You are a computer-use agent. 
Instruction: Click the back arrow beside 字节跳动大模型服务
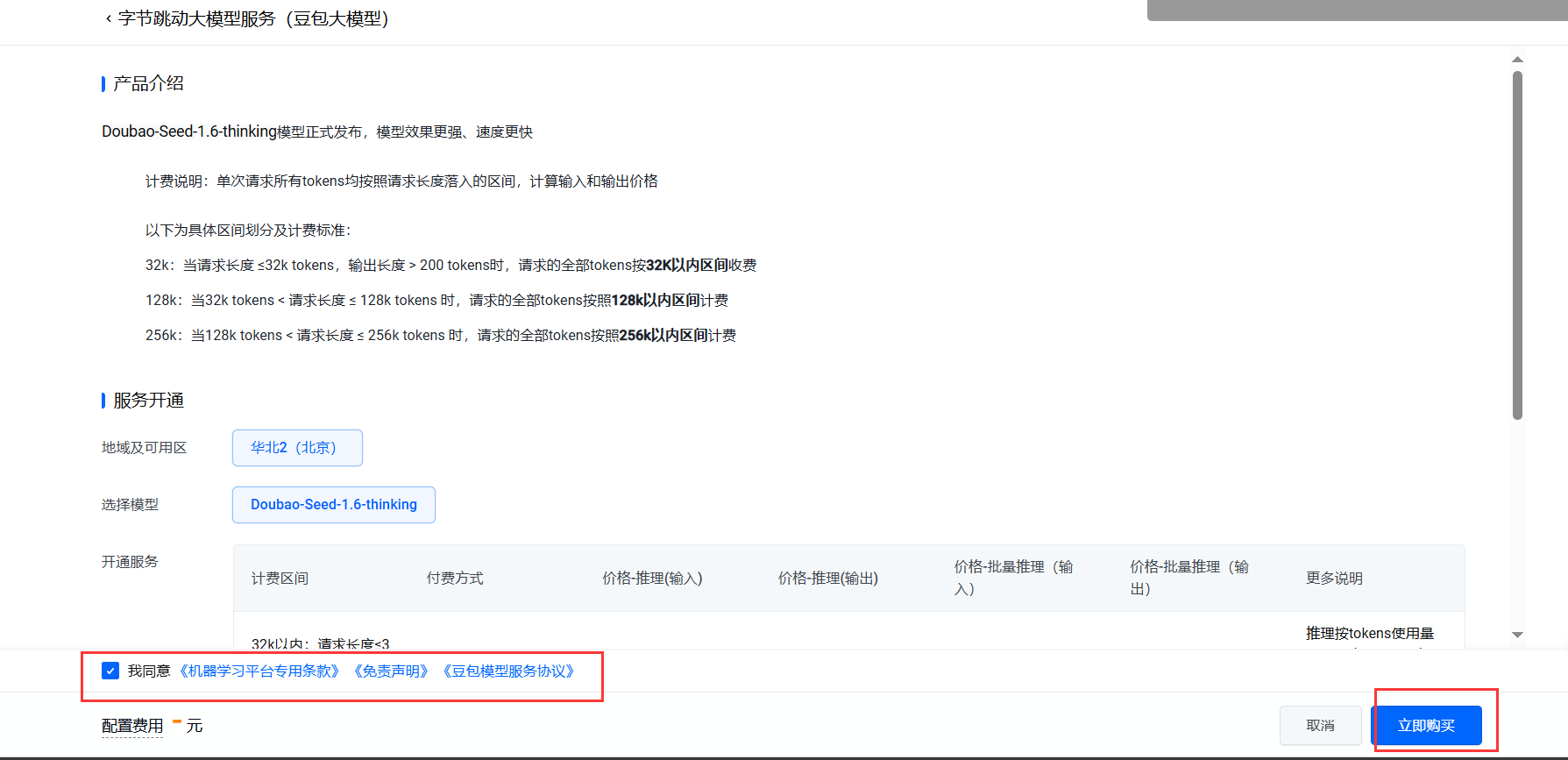pyautogui.click(x=108, y=18)
